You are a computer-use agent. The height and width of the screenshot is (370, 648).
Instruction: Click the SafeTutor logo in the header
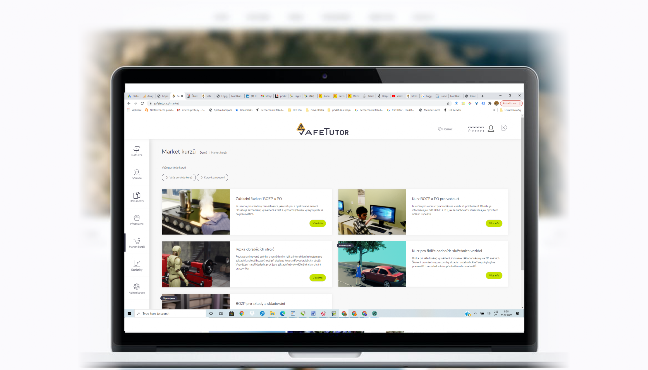click(323, 130)
